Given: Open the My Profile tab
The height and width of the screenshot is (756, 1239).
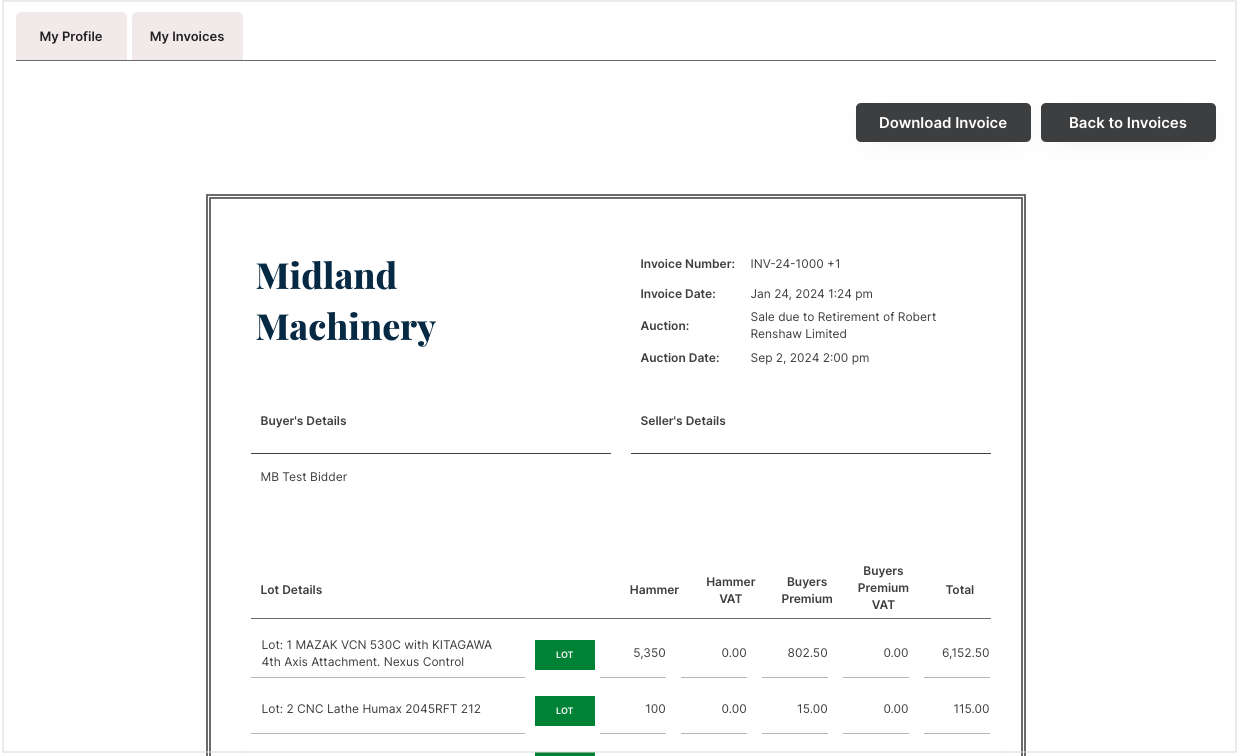Looking at the screenshot, I should coord(71,37).
